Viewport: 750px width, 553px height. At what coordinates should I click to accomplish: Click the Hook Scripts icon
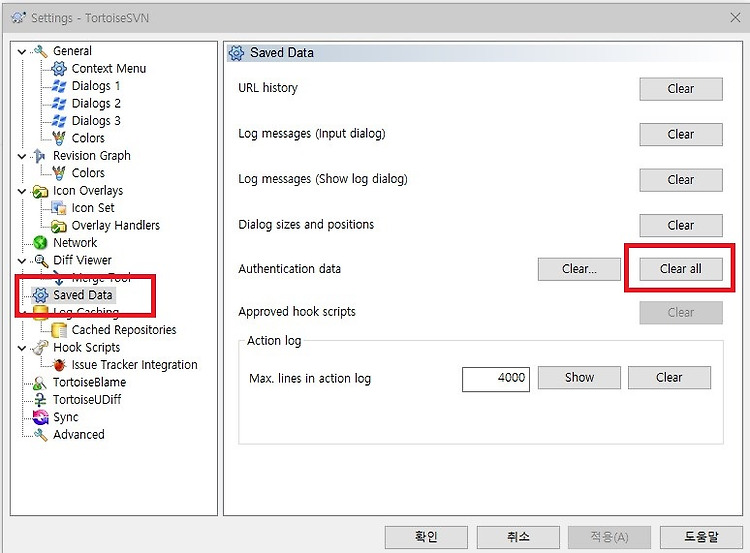40,347
